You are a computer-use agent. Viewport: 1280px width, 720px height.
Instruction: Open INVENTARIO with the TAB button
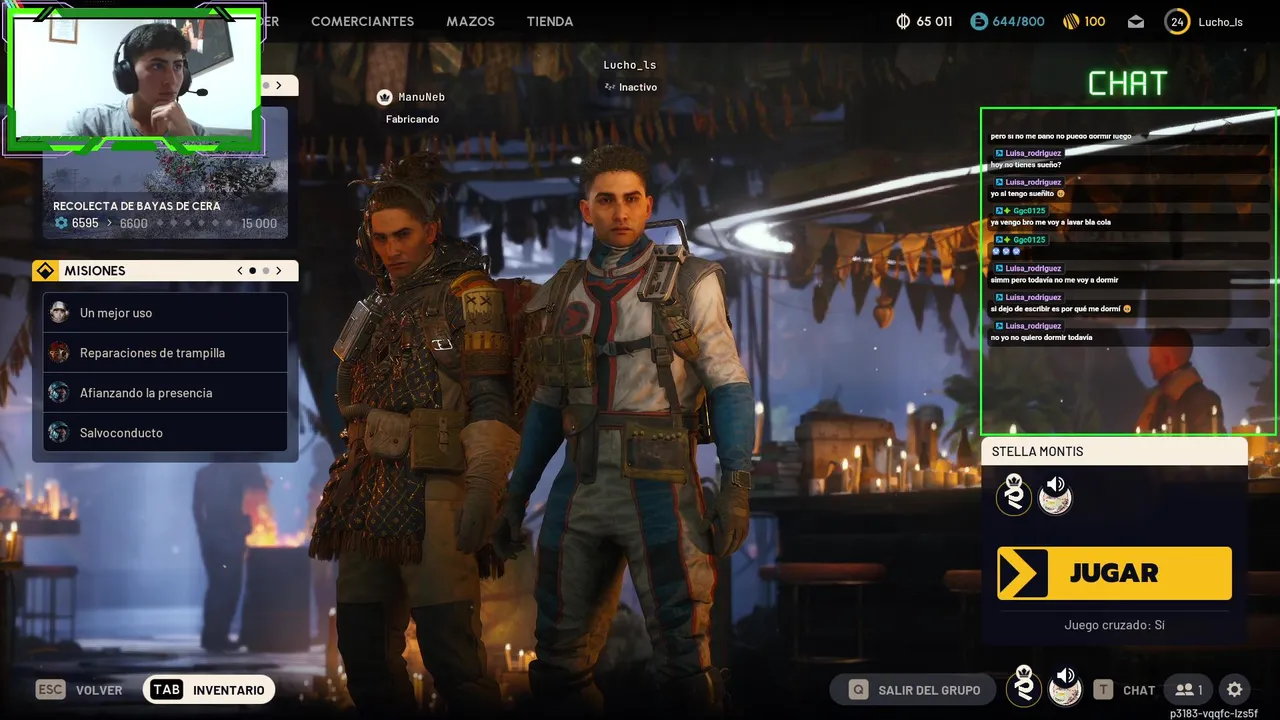(x=209, y=690)
